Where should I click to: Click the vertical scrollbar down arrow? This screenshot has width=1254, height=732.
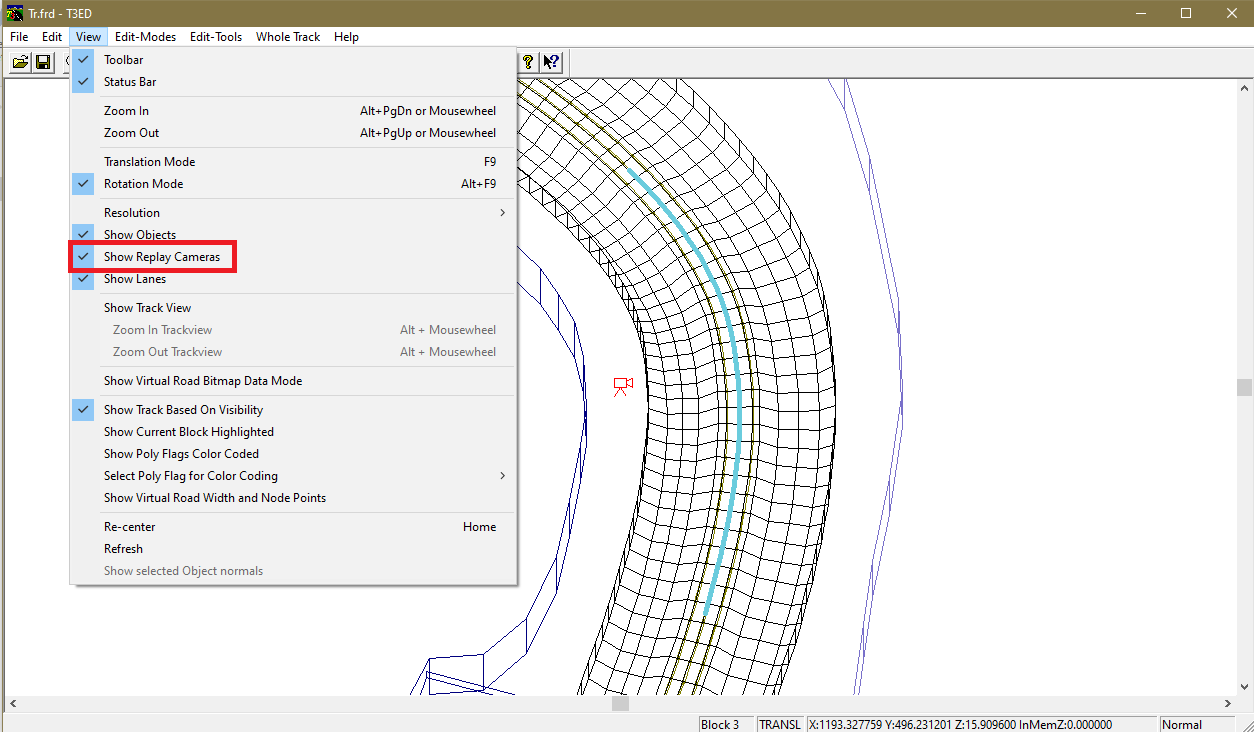(1244, 687)
